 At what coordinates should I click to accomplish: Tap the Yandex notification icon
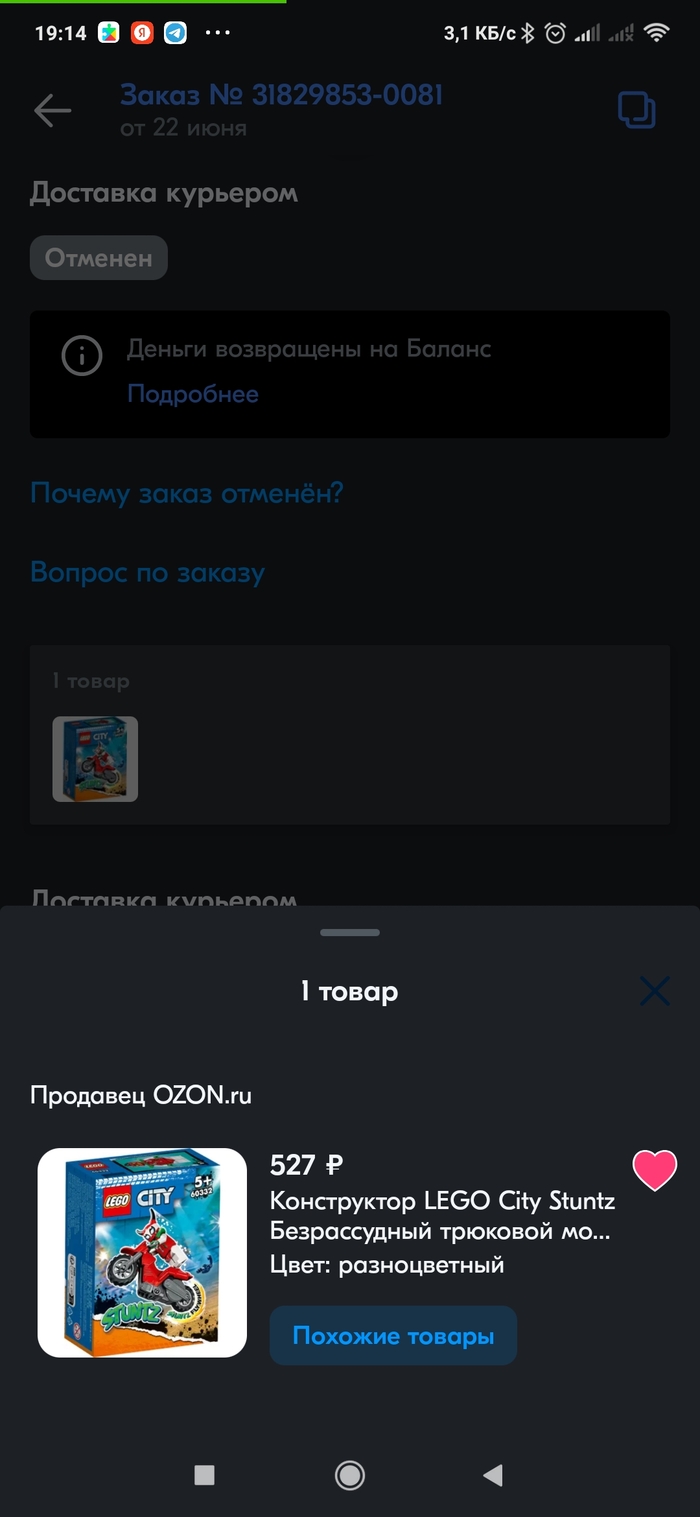[x=143, y=33]
